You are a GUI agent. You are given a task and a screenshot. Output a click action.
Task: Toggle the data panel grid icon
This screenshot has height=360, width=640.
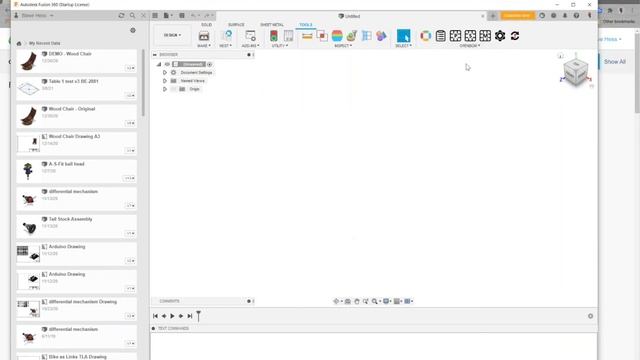pos(155,16)
